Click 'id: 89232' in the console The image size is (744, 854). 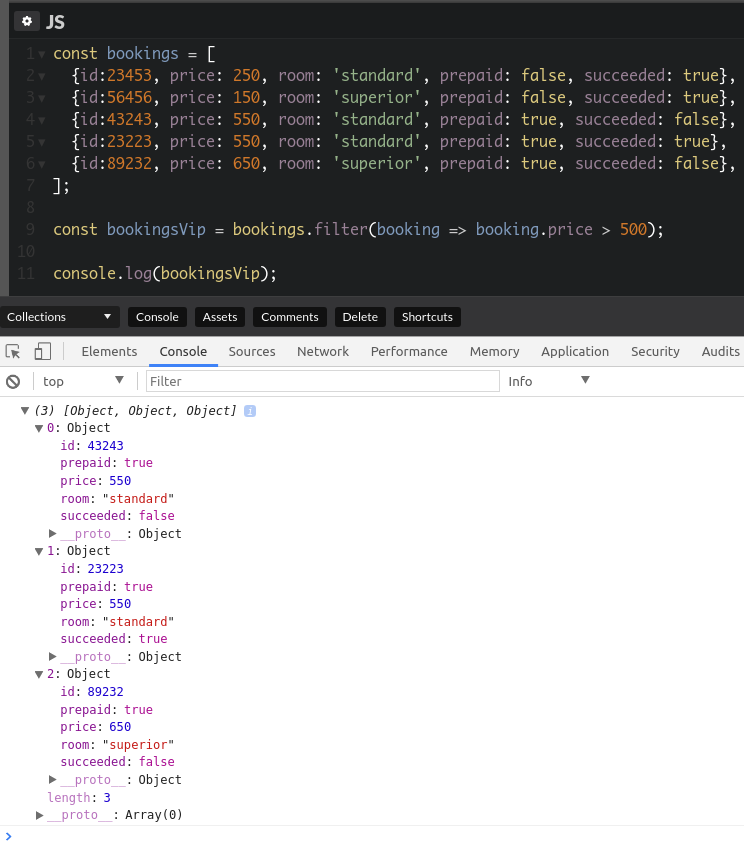coord(92,692)
